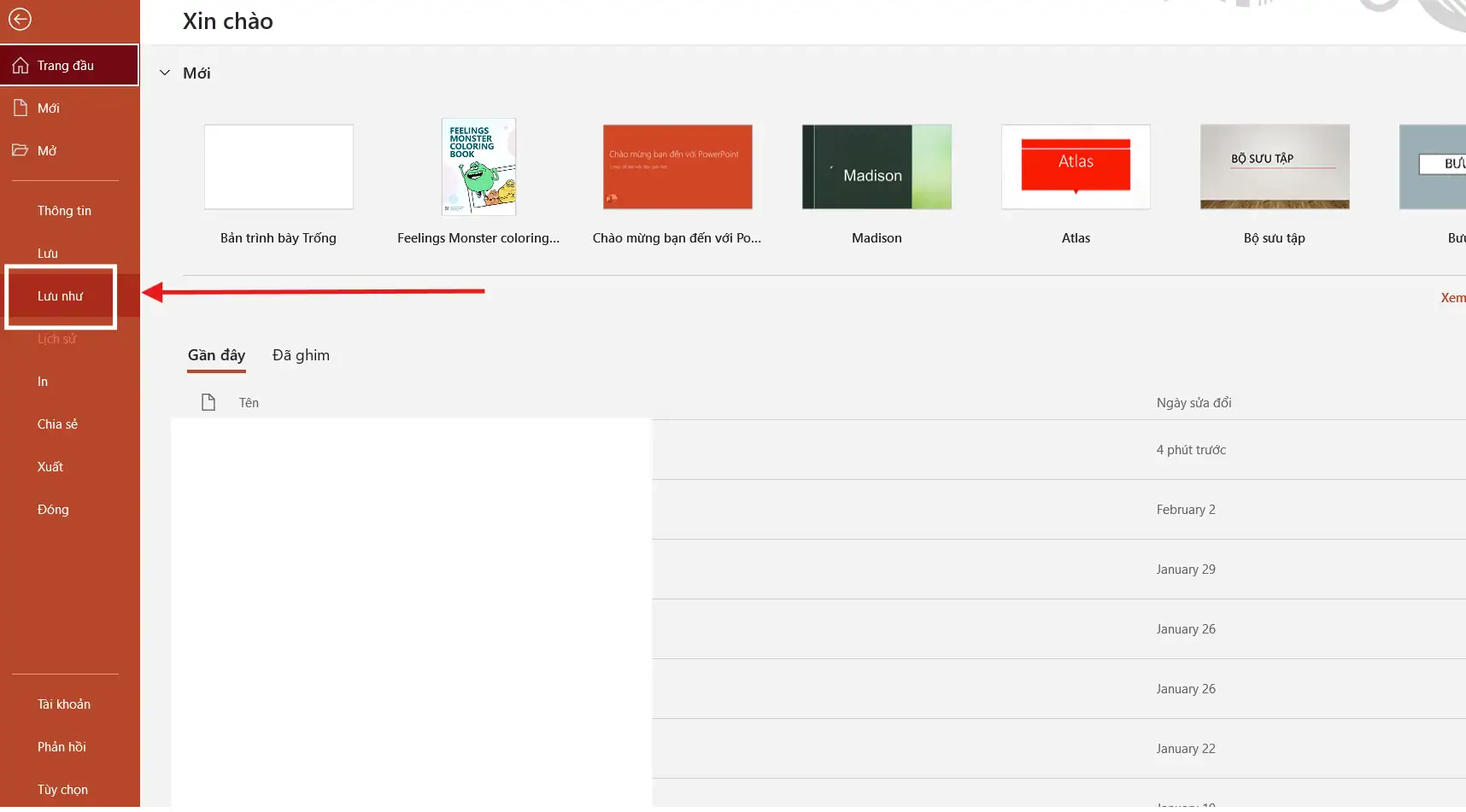Sort by Ngày sửa đổi column header
1466x812 pixels.
point(1193,403)
